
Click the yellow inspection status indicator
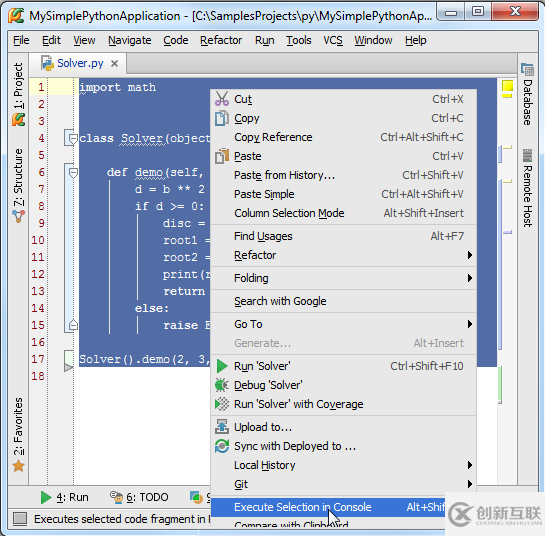(x=507, y=87)
